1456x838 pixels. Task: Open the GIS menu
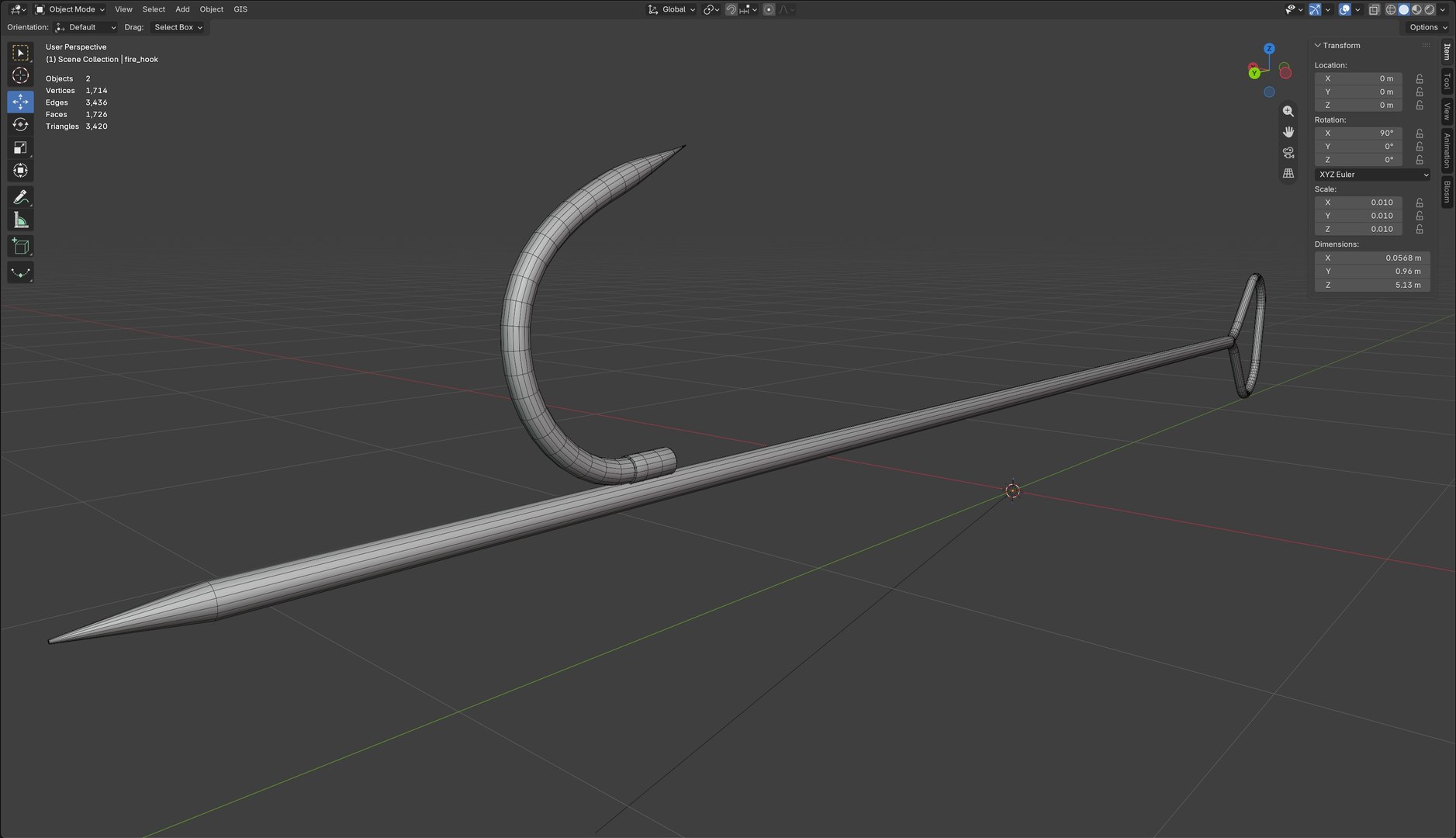(x=240, y=9)
